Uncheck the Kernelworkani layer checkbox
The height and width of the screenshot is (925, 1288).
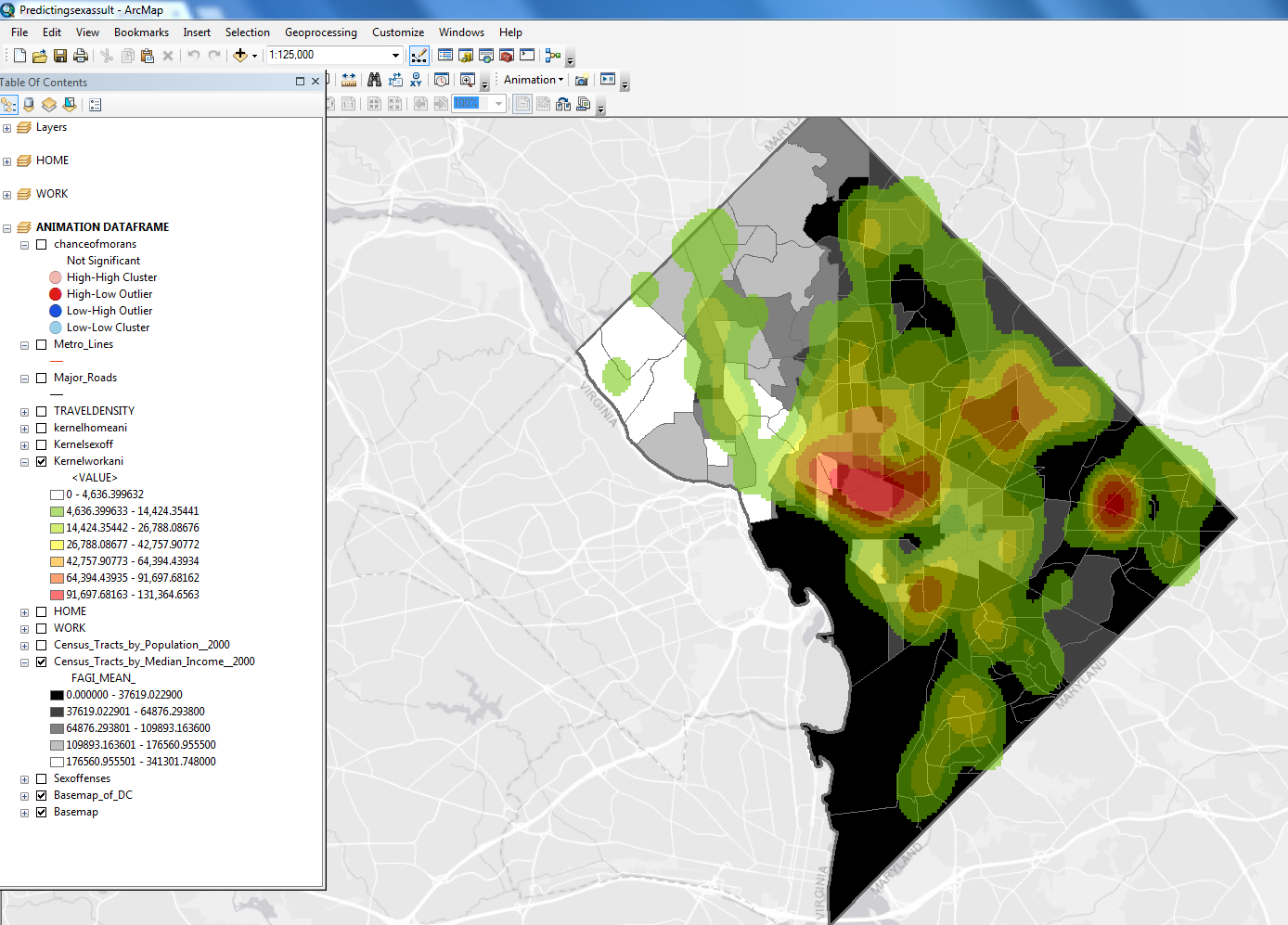pos(41,461)
